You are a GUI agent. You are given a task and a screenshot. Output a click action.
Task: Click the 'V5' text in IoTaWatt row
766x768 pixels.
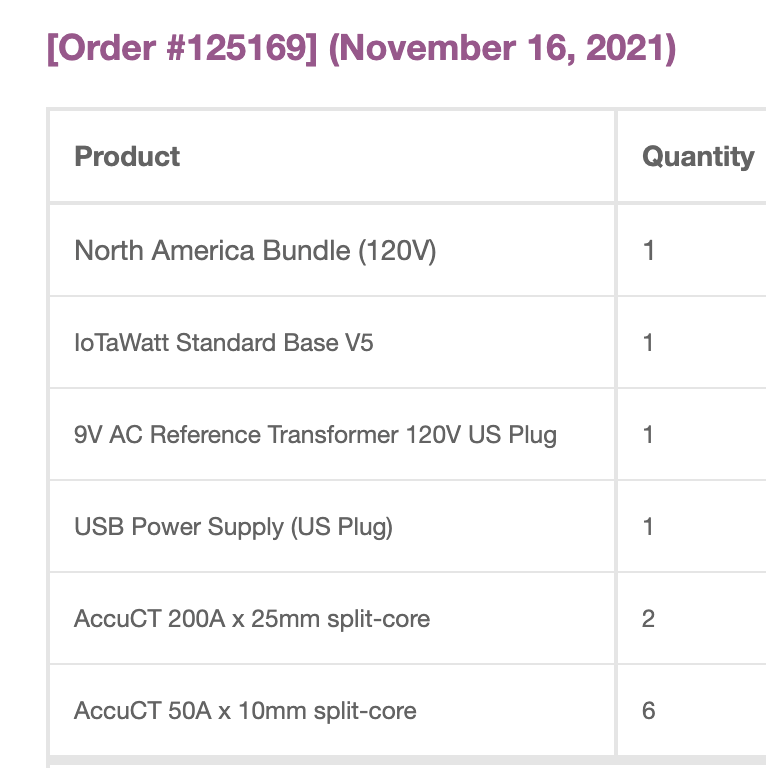359,343
